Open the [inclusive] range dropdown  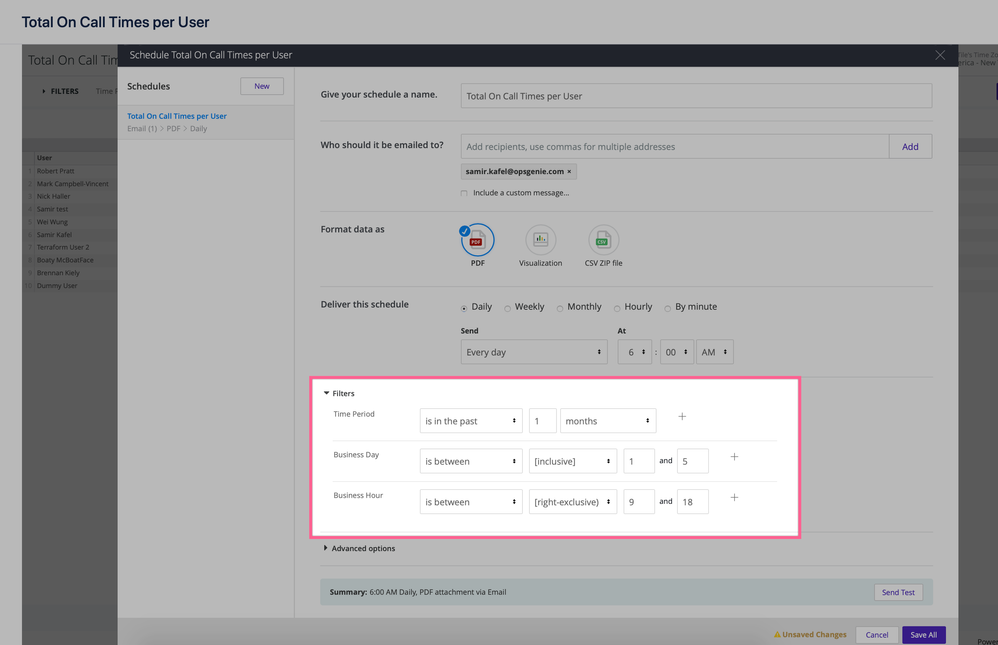click(x=573, y=461)
